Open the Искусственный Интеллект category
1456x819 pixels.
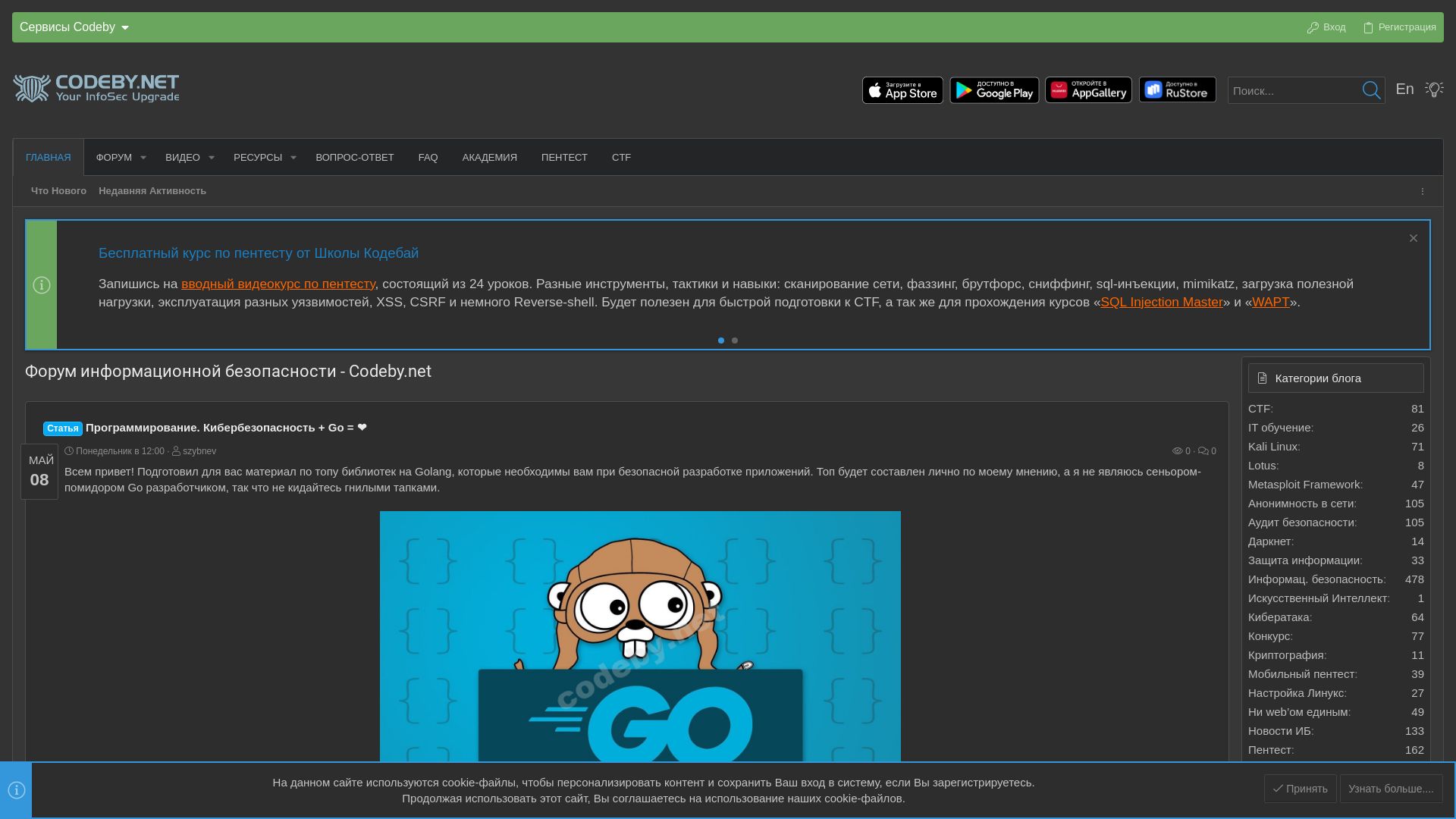(x=1319, y=598)
